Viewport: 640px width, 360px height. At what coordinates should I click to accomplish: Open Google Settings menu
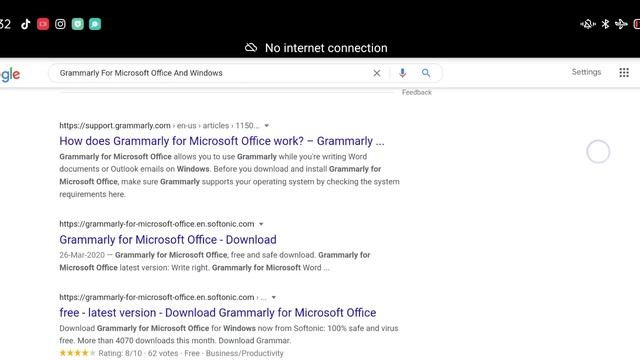[x=586, y=72]
